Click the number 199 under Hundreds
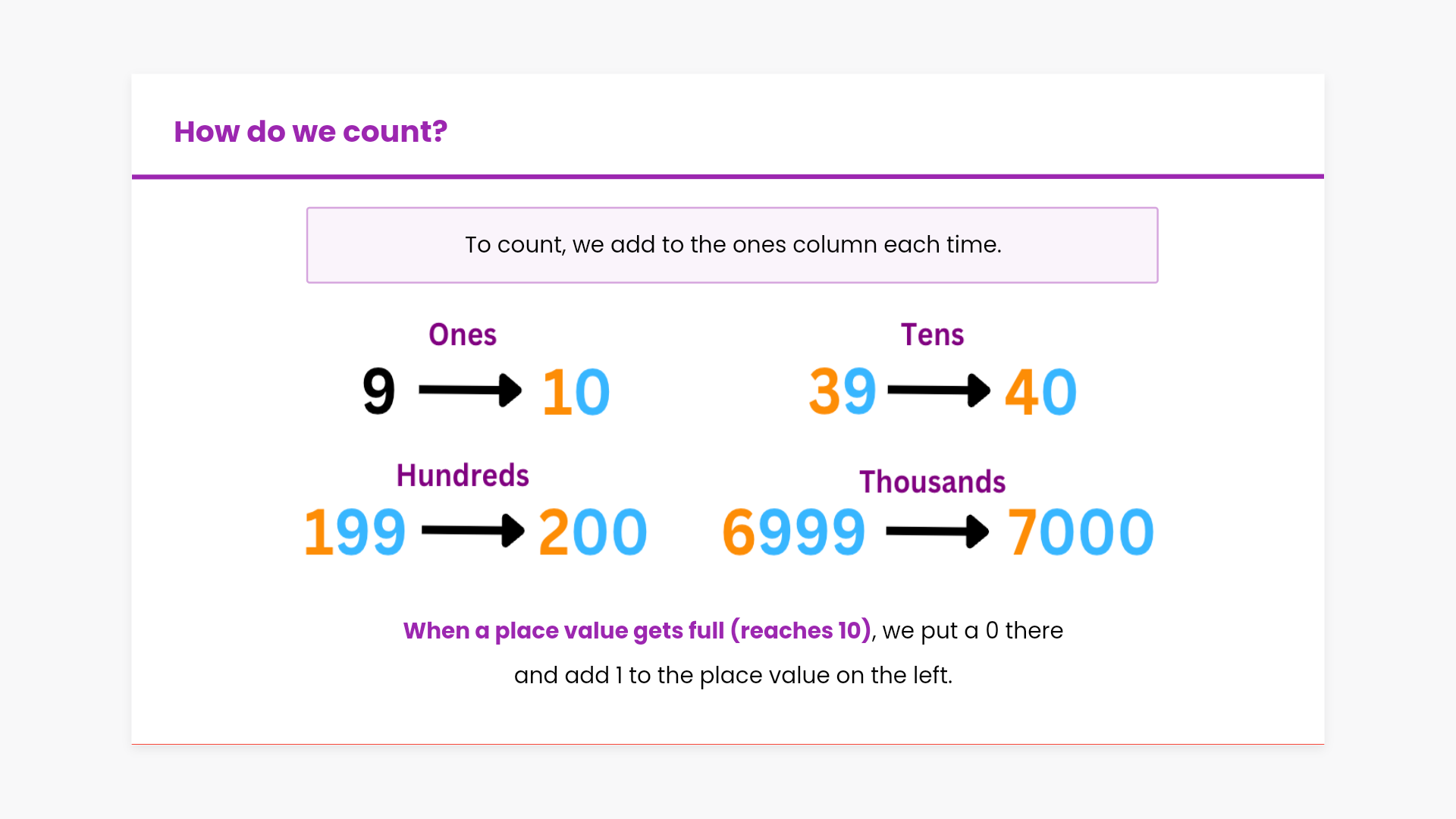 (x=355, y=532)
